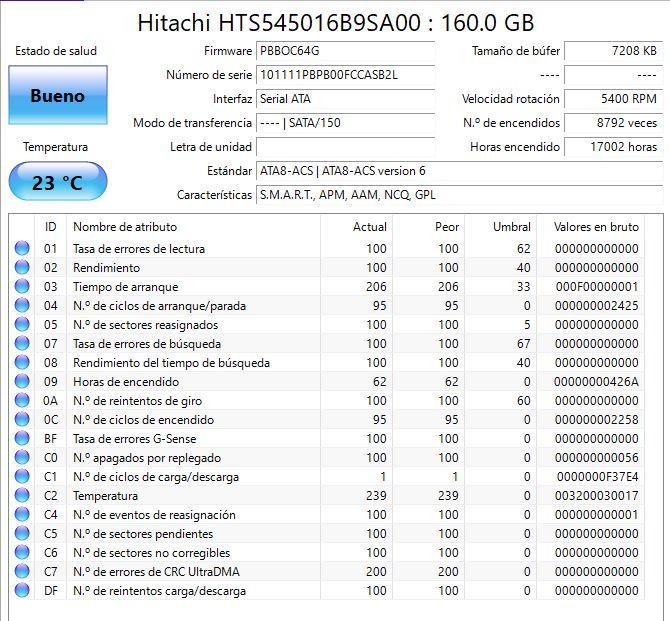Image resolution: width=670 pixels, height=621 pixels.
Task: Click raw value 000000000056
Action: click(597, 458)
